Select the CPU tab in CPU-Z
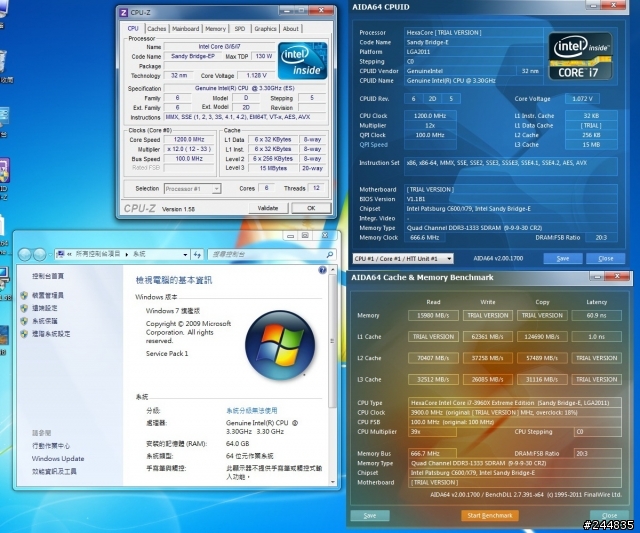This screenshot has width=640, height=533. 133,28
